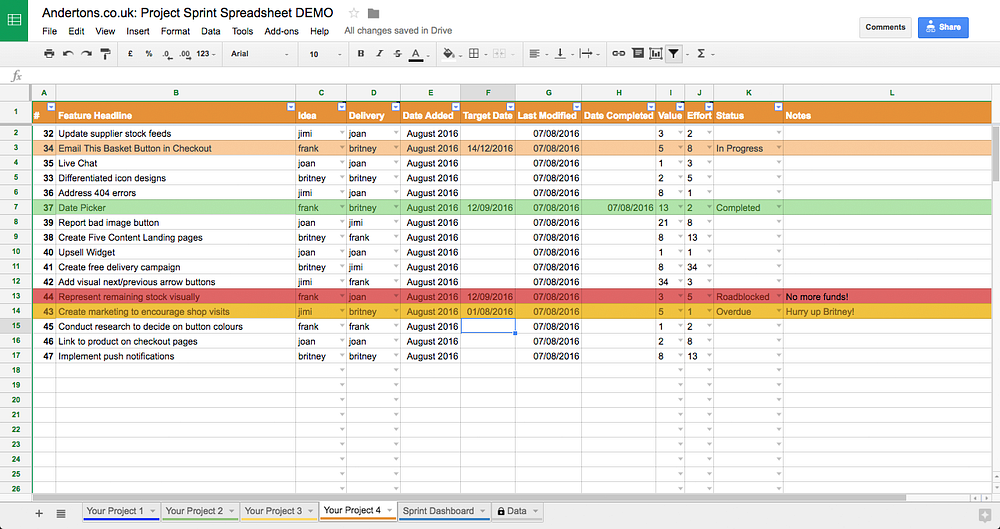Open the File menu
This screenshot has width=1000, height=529.
coord(49,31)
